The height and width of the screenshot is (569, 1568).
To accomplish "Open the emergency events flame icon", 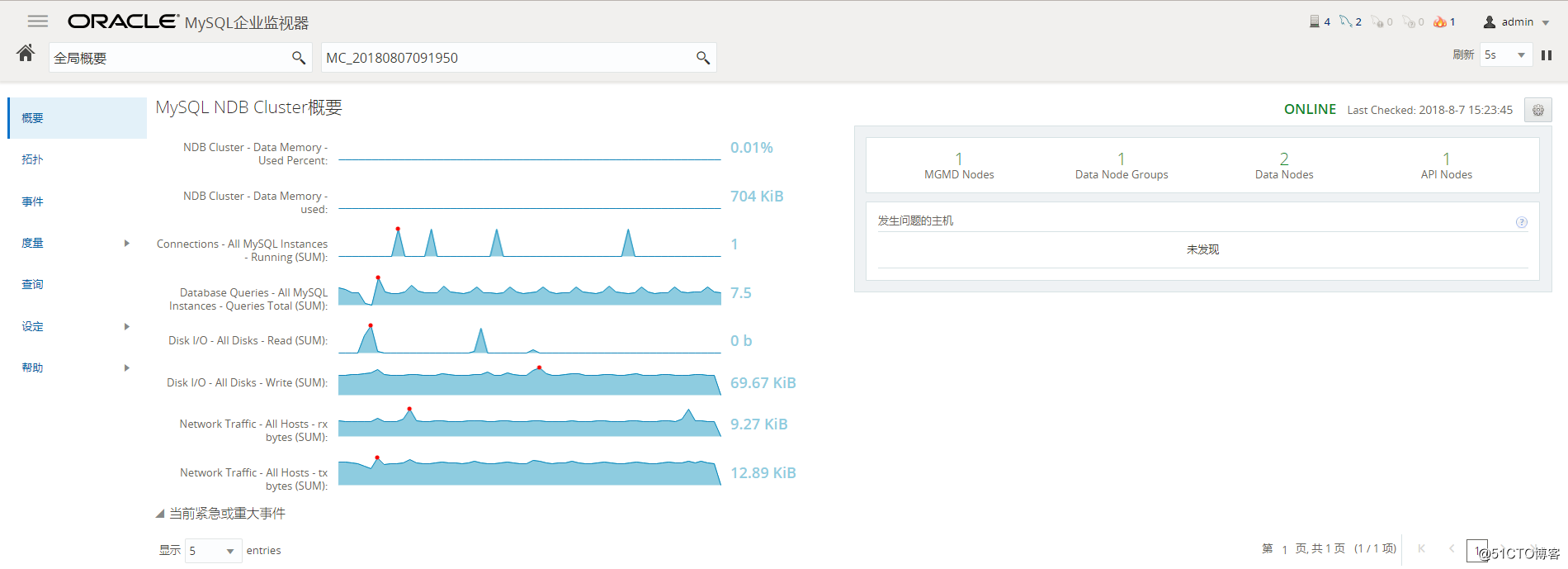I will click(x=1440, y=21).
